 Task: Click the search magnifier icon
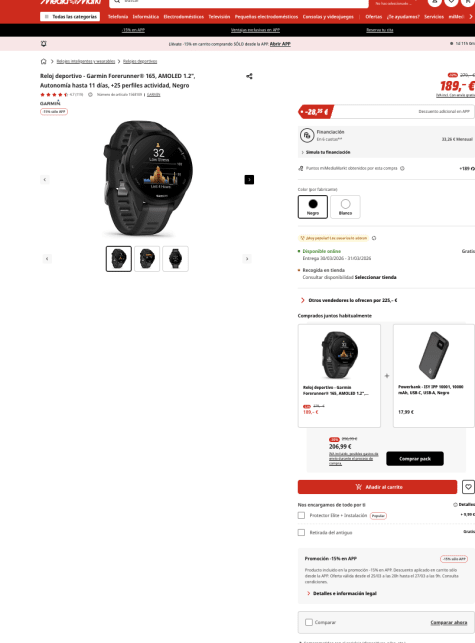click(x=117, y=2)
